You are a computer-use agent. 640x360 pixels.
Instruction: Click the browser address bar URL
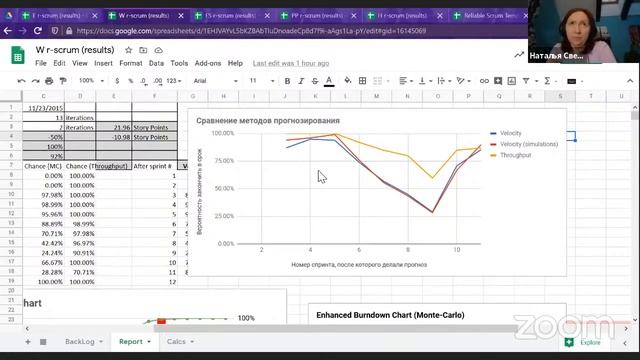coord(251,31)
